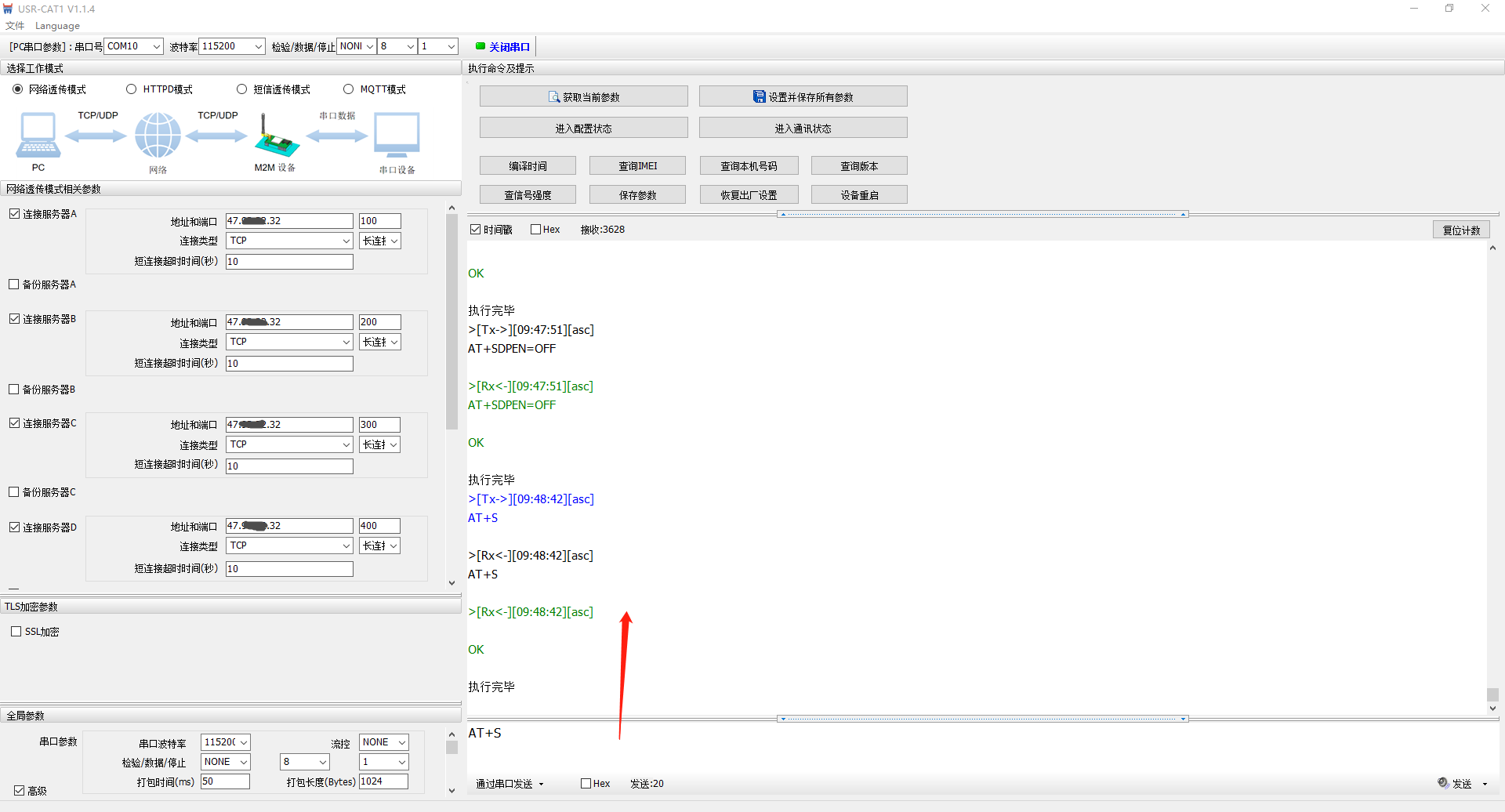Viewport: 1505px width, 812px height.
Task: Click the 查询IMEI button
Action: tap(637, 165)
